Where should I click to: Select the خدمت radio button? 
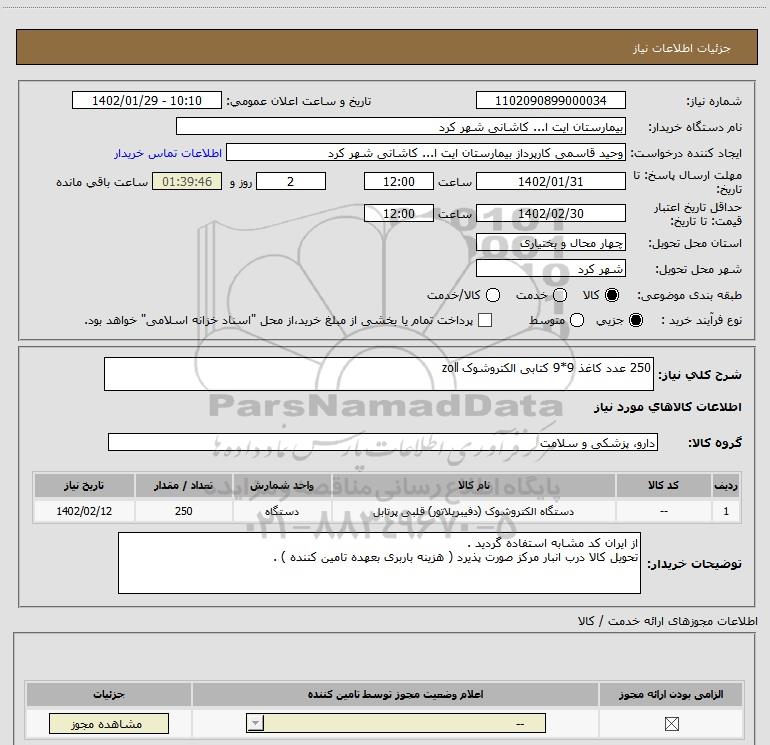click(x=560, y=295)
